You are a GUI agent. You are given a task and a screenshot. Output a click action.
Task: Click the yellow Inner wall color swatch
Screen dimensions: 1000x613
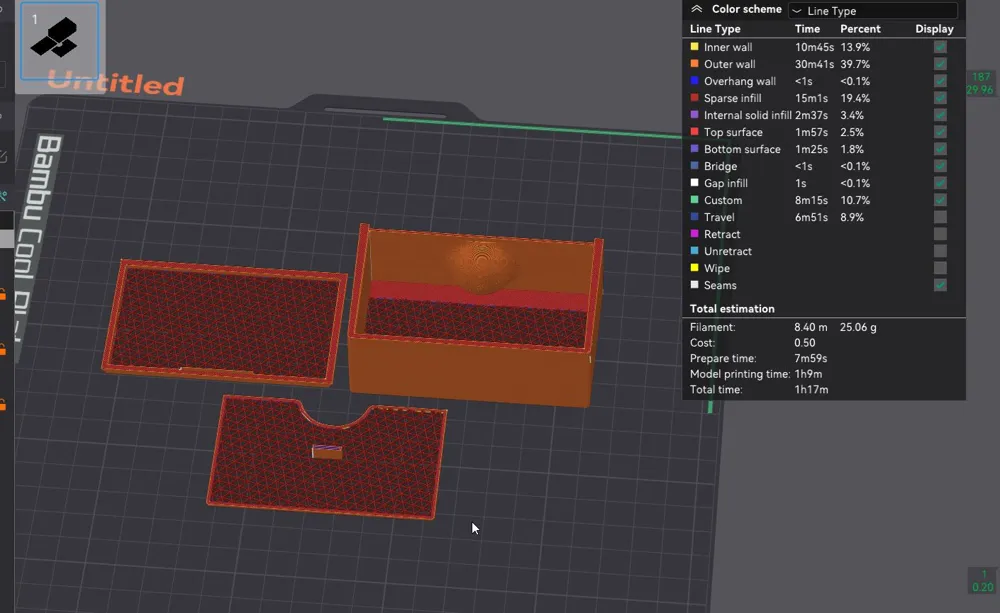[695, 47]
